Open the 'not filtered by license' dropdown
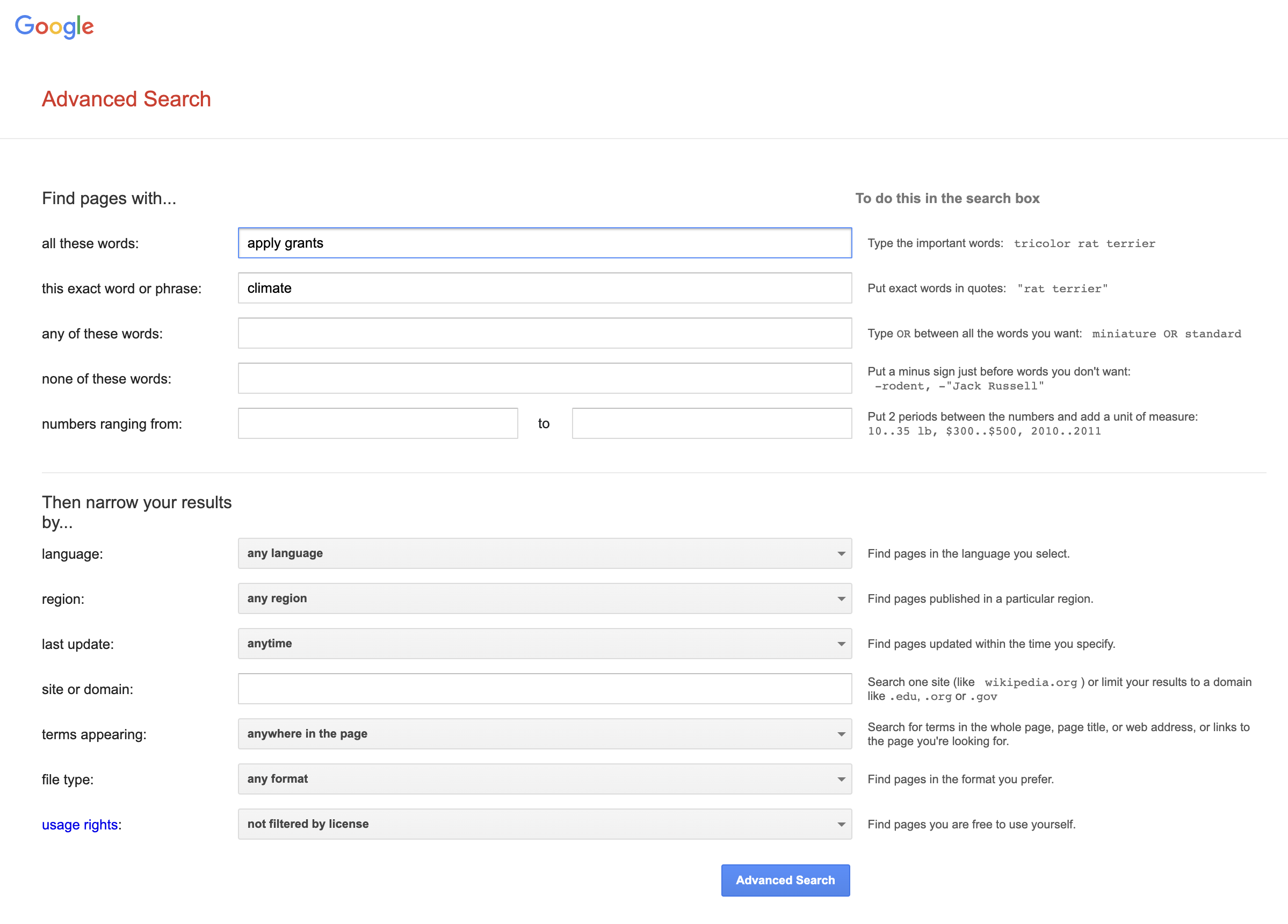Image resolution: width=1288 pixels, height=924 pixels. pyautogui.click(x=544, y=824)
